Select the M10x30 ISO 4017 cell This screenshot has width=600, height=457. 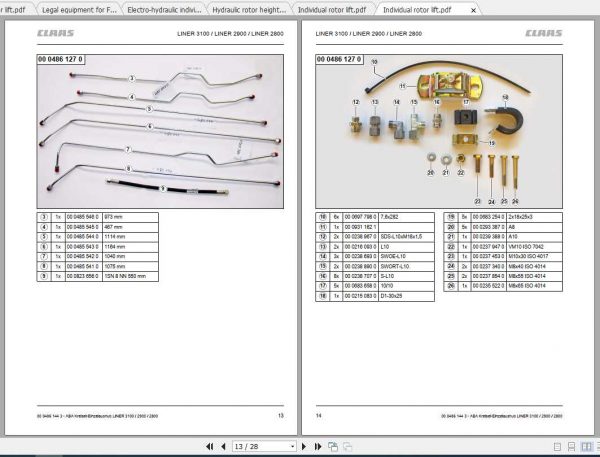click(x=535, y=256)
